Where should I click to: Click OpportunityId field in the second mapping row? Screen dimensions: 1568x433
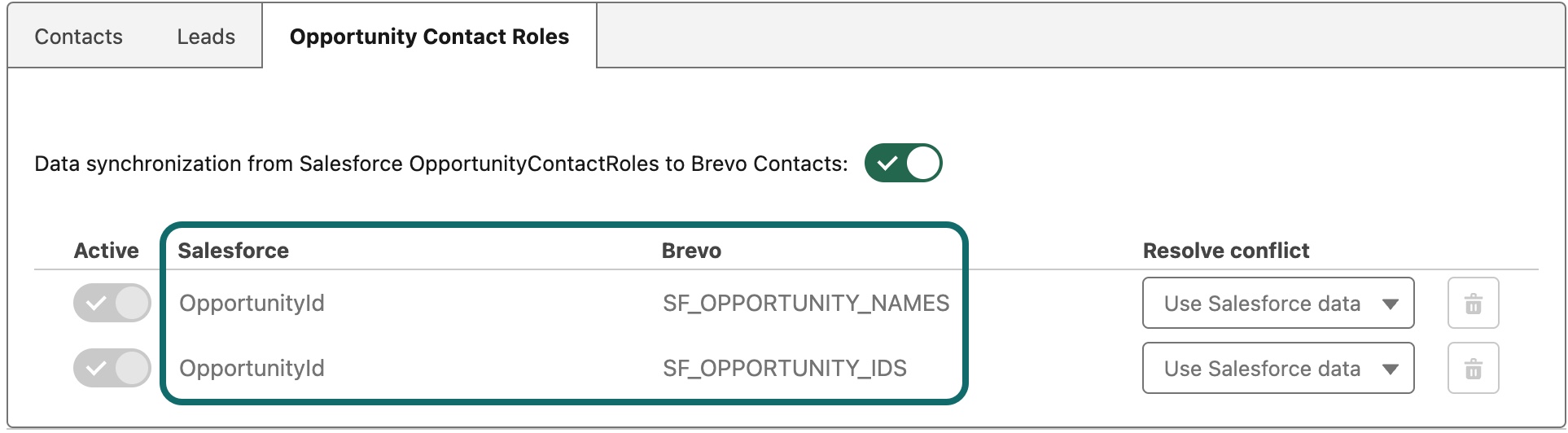tap(252, 369)
